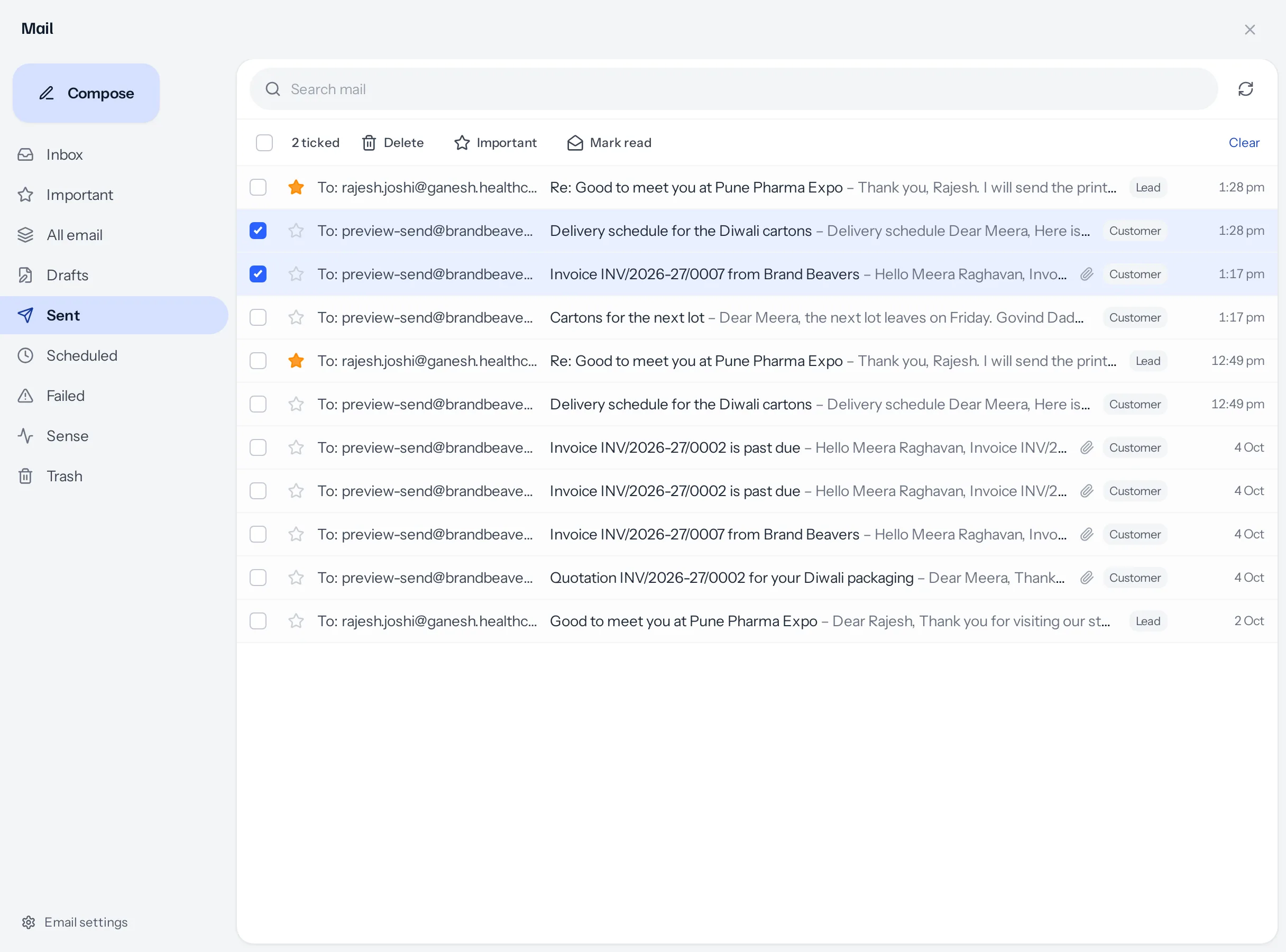Click the search magnifier icon

[272, 89]
